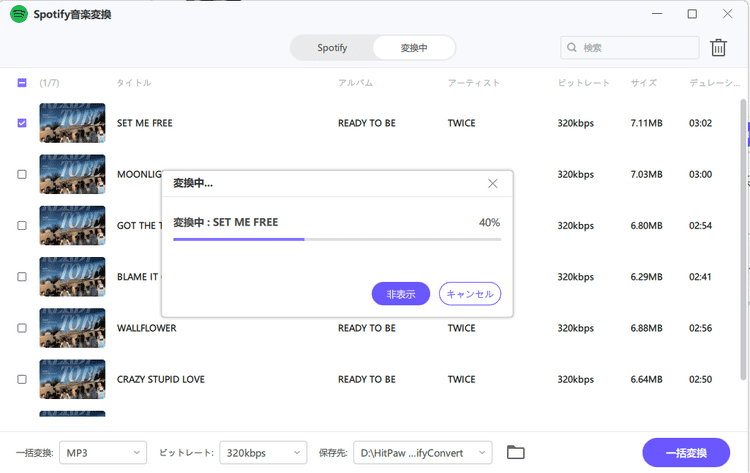Click the (1/7) selection count
750x473 pixels.
pyautogui.click(x=49, y=83)
